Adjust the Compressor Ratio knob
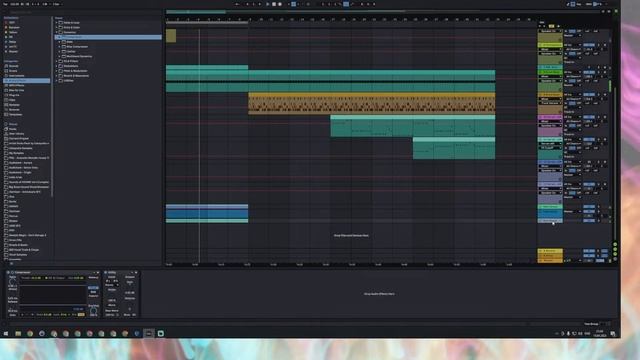Screen dimensions: 640x360 (x=12, y=282)
